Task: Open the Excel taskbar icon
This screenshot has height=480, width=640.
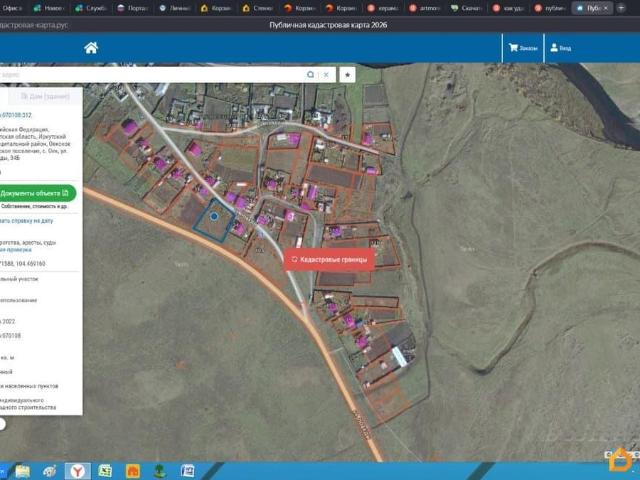Action: click(x=105, y=471)
